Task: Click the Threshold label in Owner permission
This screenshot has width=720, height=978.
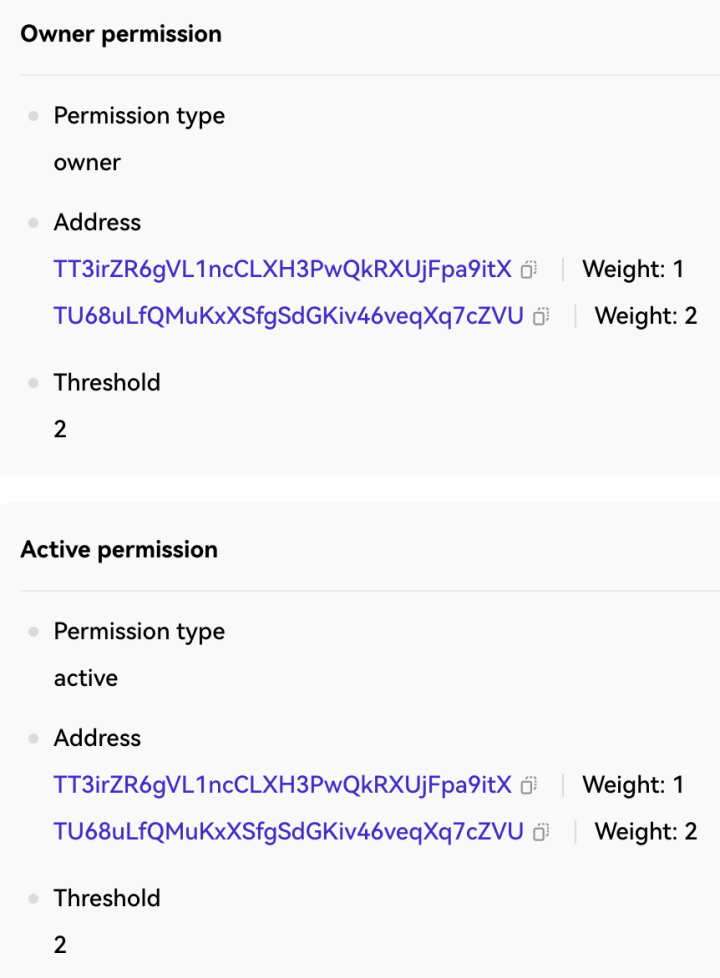Action: [x=107, y=383]
